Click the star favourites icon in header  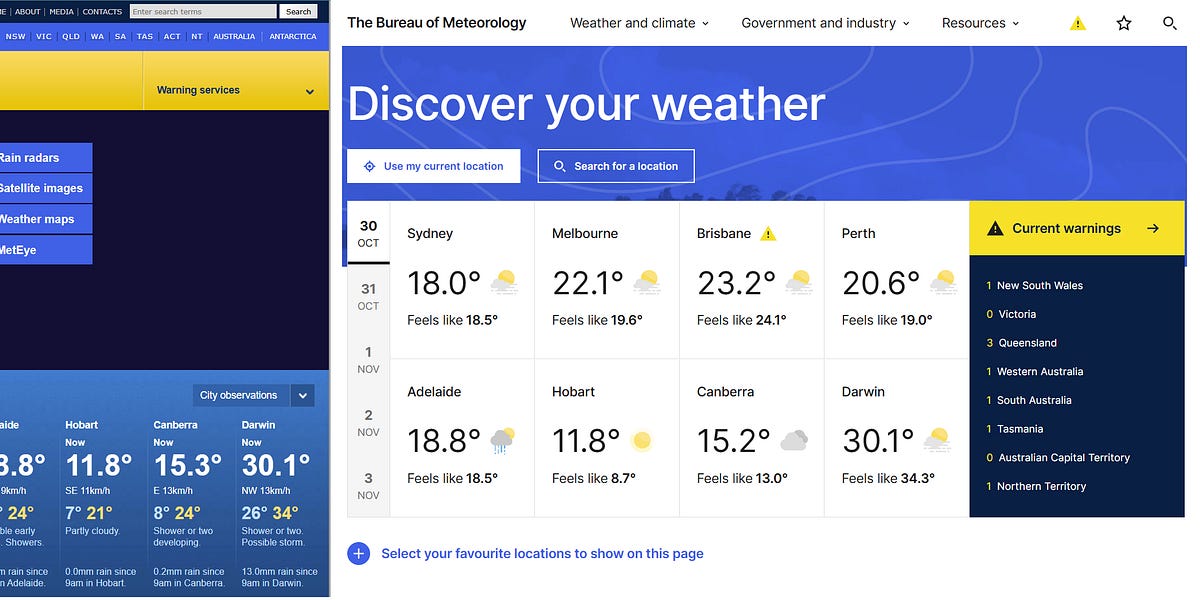point(1123,22)
